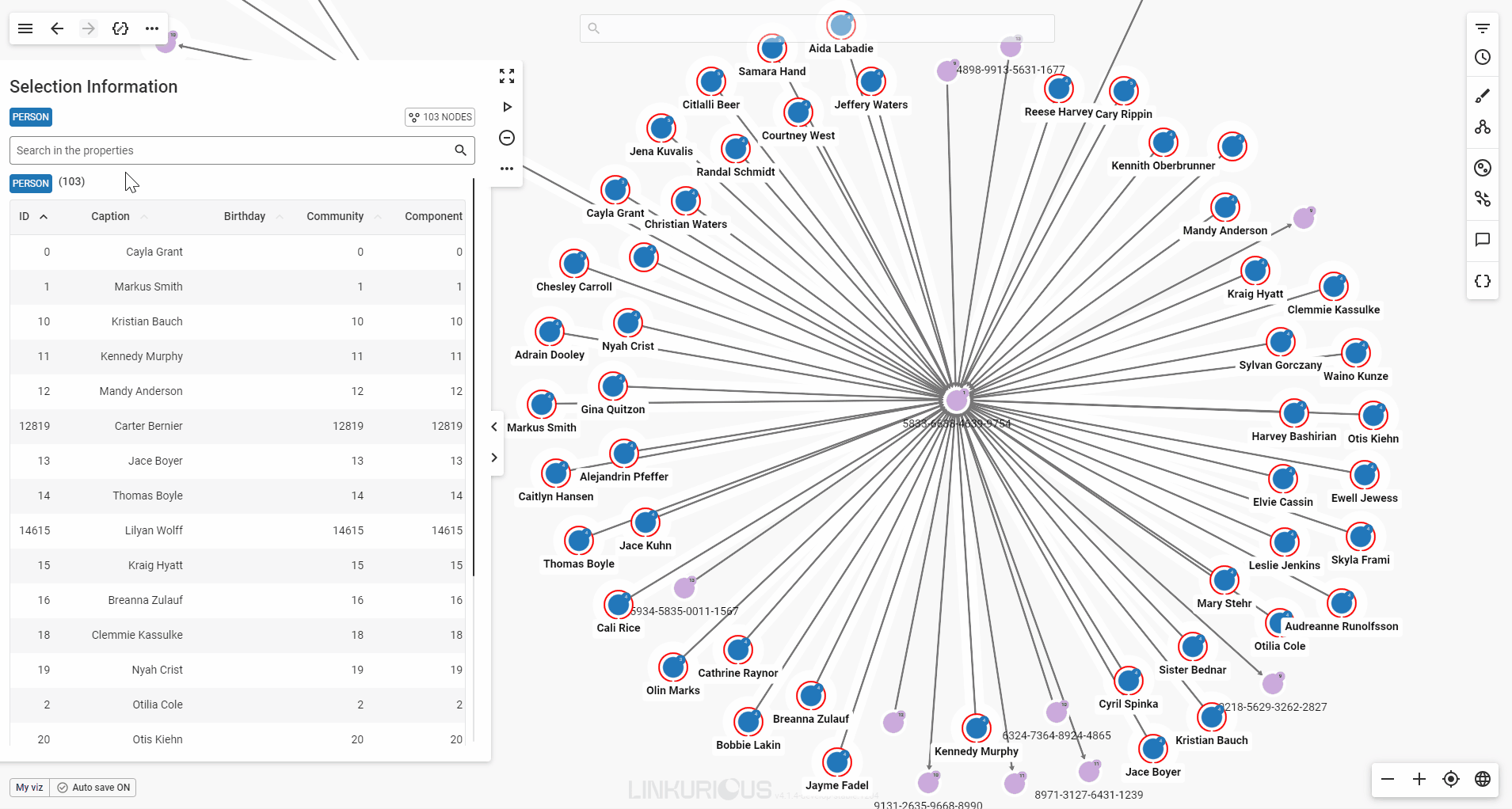Open the timeline clock icon

1482,57
